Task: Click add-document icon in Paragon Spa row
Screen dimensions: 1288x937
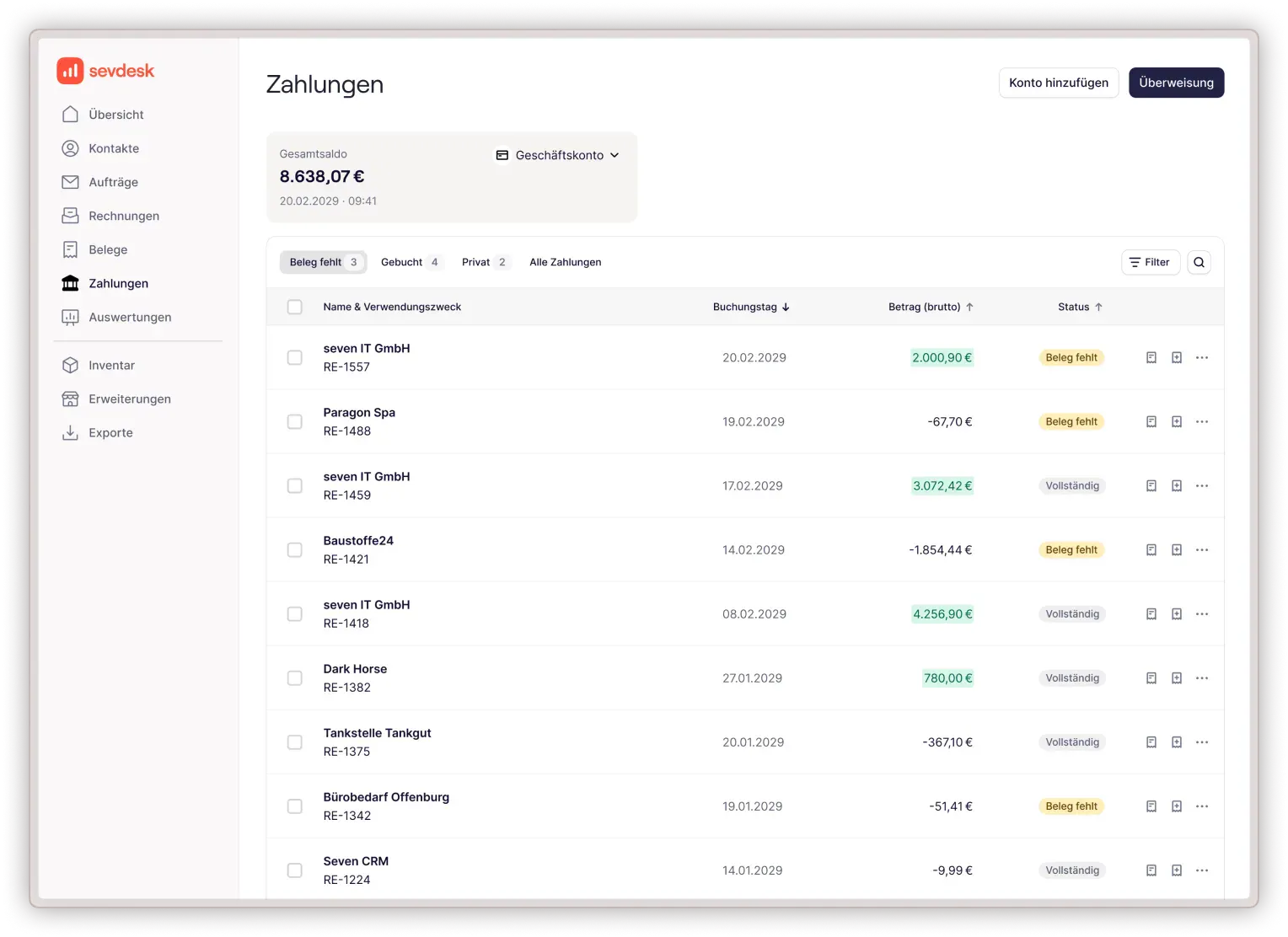Action: tap(1177, 421)
